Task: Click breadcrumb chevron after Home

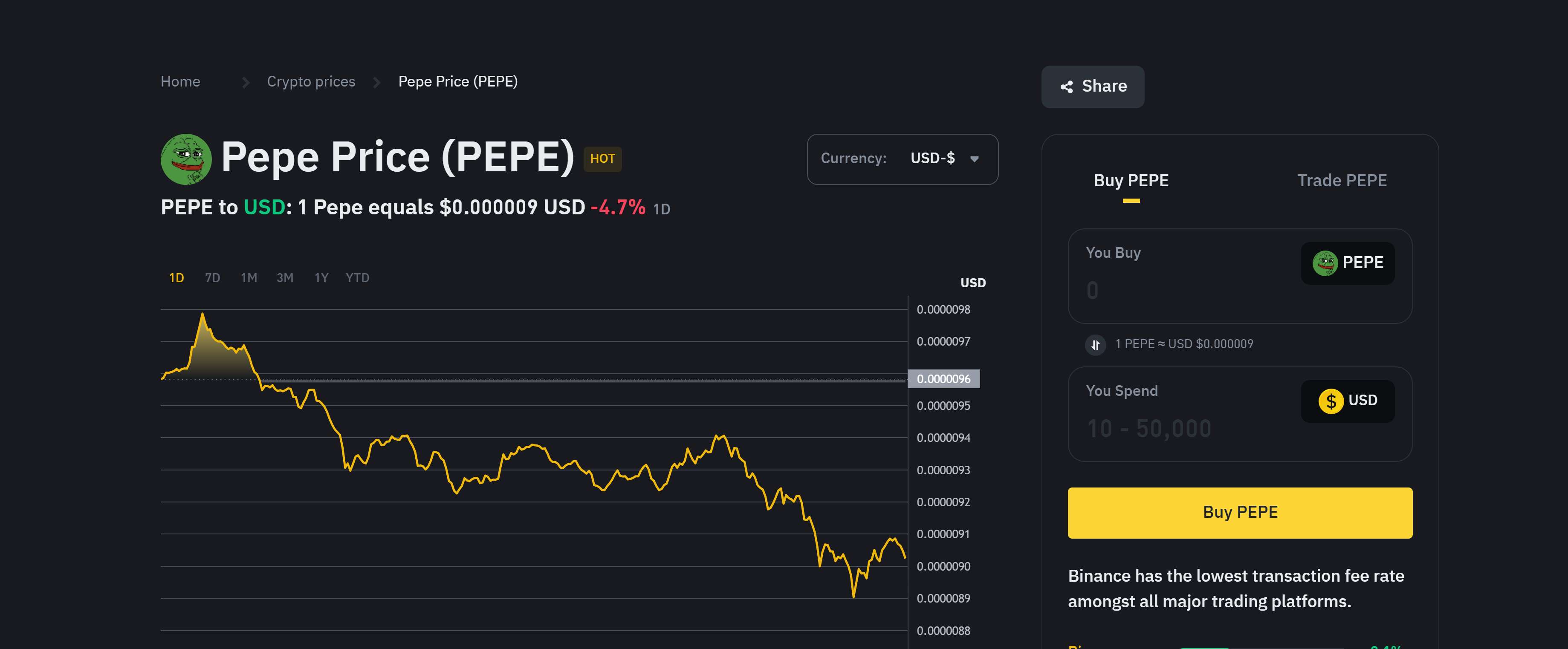Action: coord(245,82)
